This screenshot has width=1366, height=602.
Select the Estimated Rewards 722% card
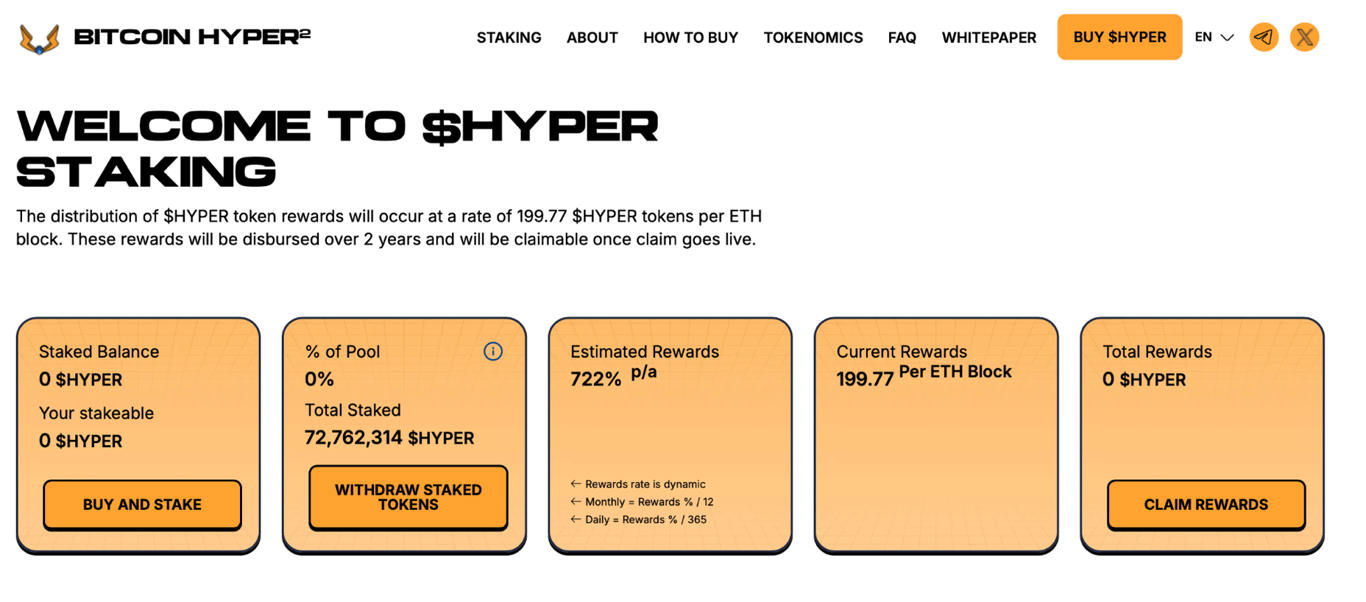click(670, 435)
